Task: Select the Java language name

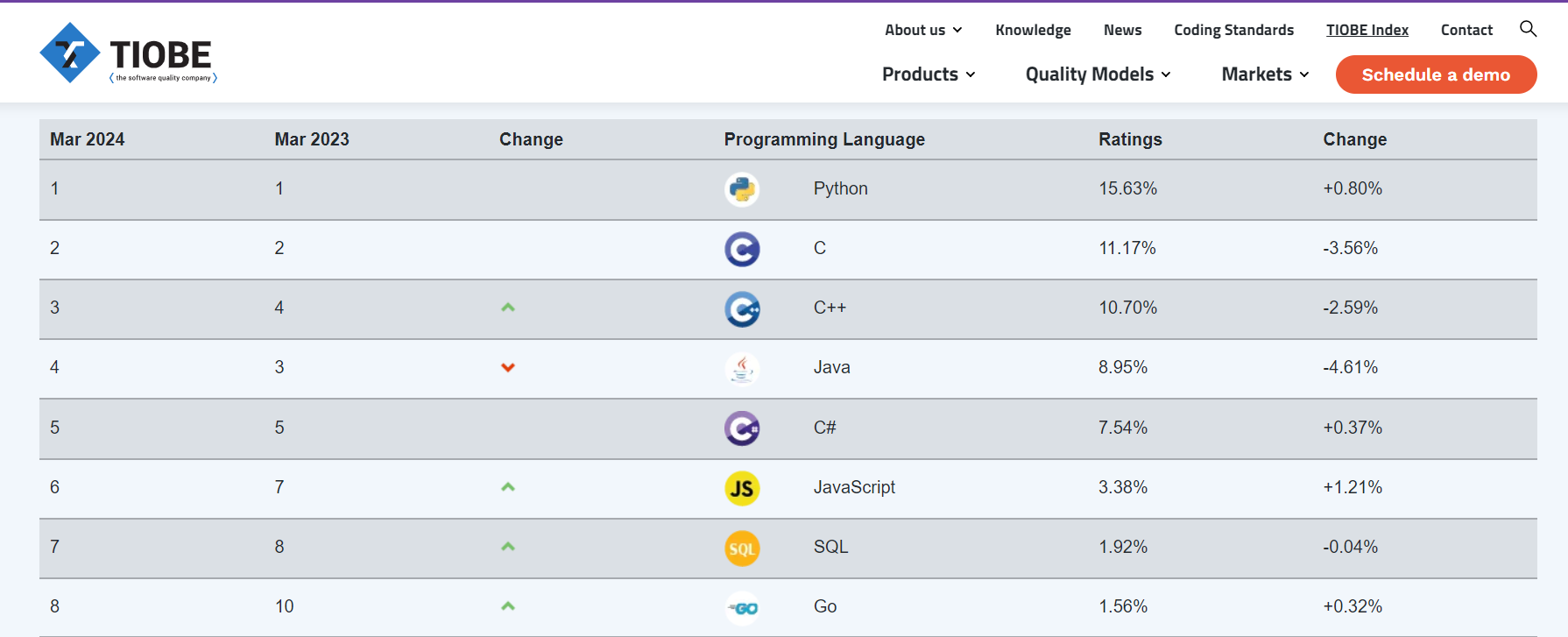Action: tap(831, 367)
